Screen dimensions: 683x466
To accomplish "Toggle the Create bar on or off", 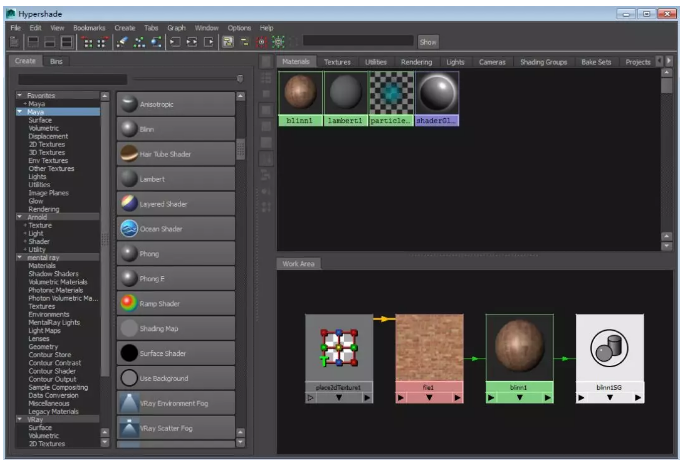I will (x=14, y=42).
